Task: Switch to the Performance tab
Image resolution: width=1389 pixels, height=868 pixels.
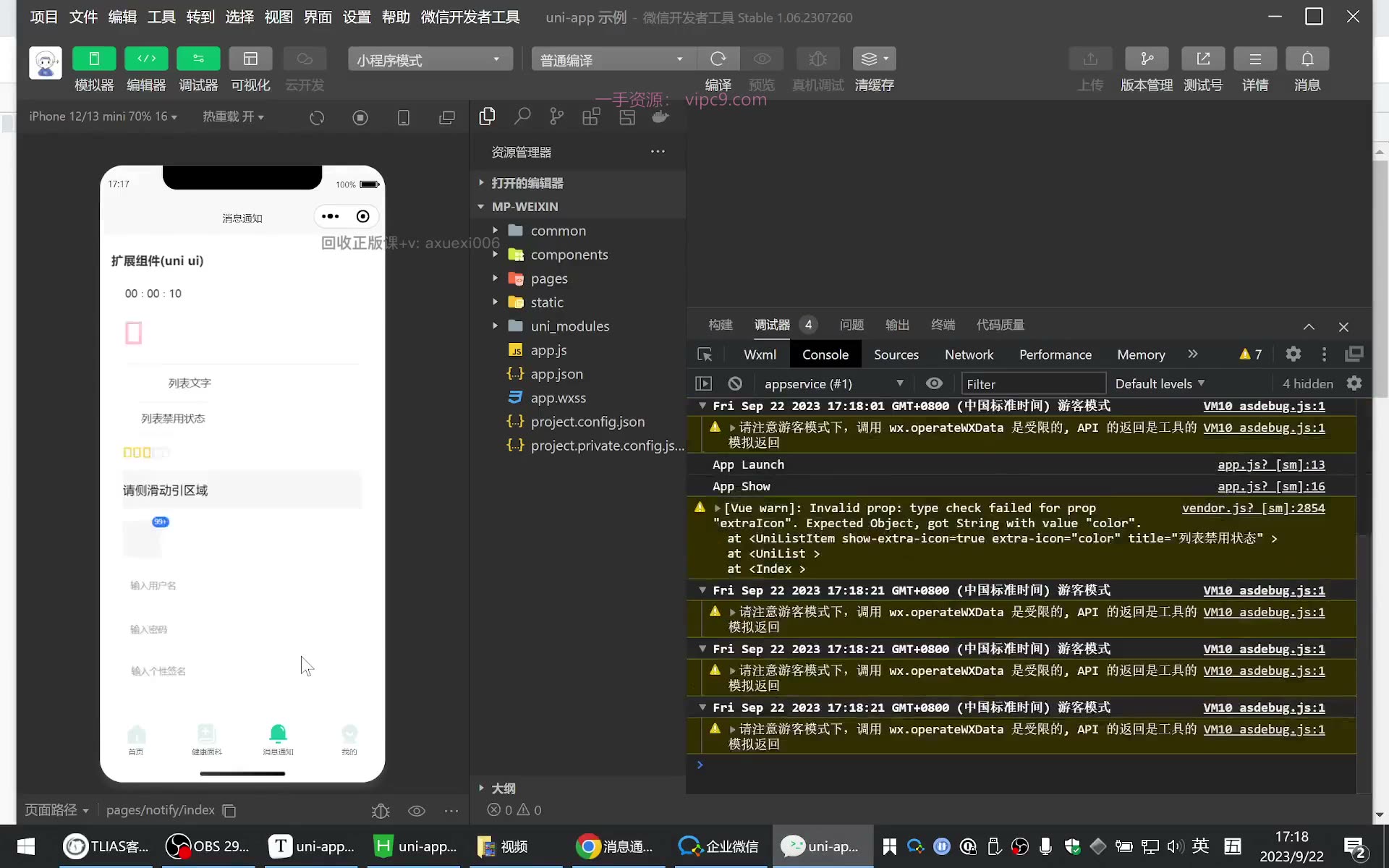Action: click(1055, 354)
